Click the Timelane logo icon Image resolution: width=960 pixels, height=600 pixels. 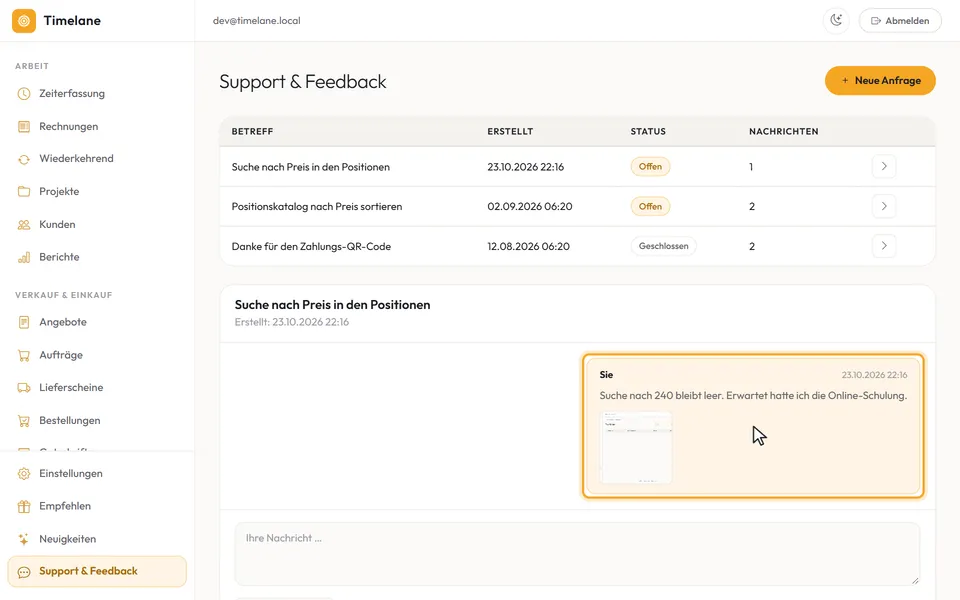[24, 21]
